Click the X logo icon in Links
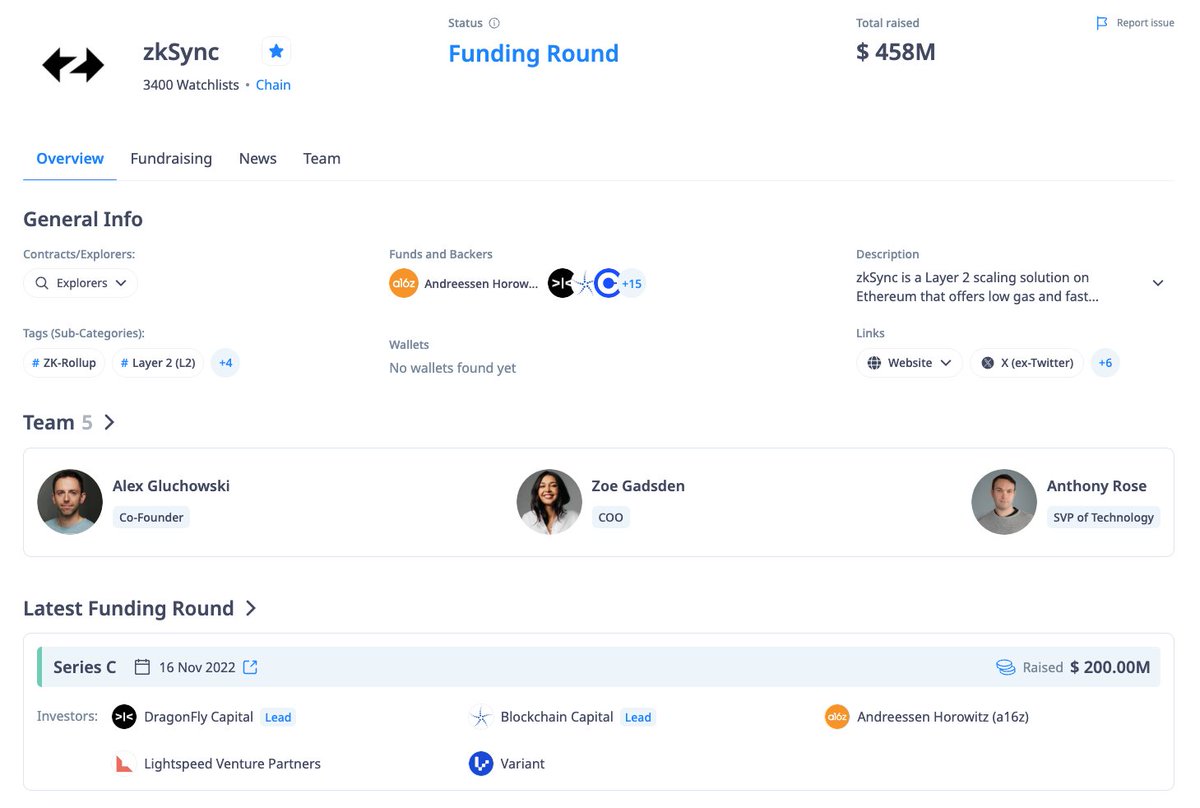The width and height of the screenshot is (1200, 808). coord(988,363)
